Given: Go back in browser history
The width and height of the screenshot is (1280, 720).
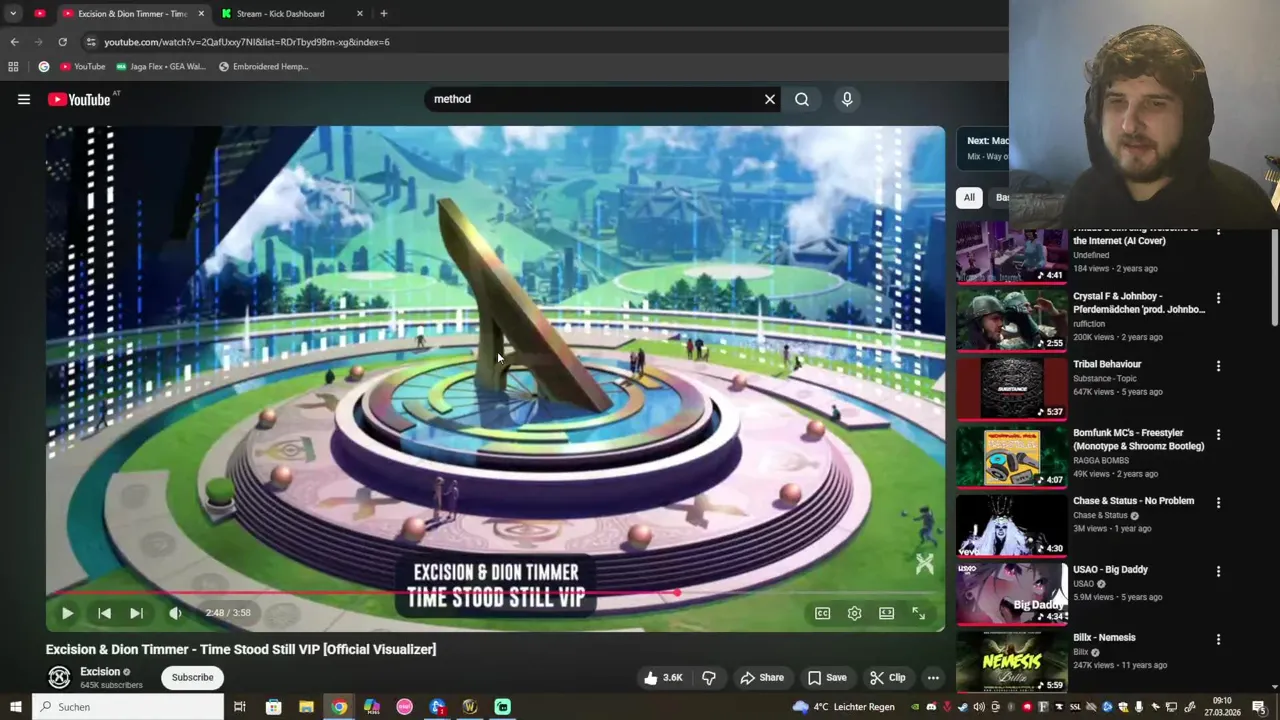Looking at the screenshot, I should click(x=14, y=42).
